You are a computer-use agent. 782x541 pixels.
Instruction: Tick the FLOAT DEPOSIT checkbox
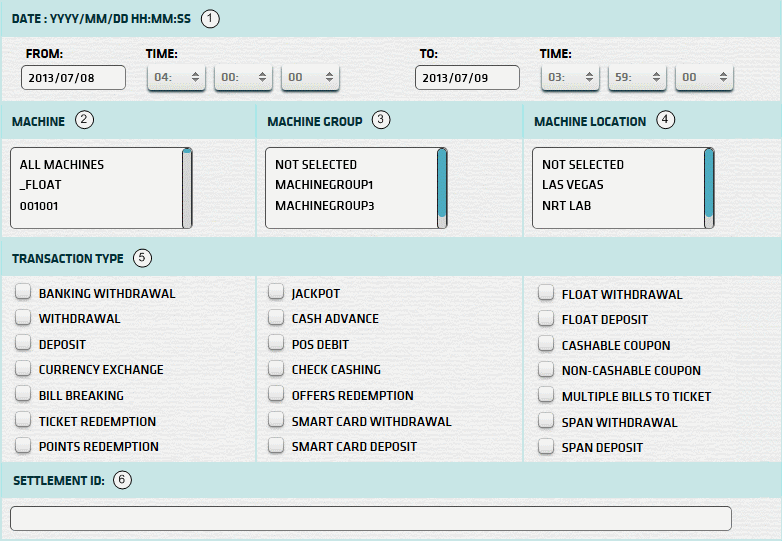click(545, 319)
